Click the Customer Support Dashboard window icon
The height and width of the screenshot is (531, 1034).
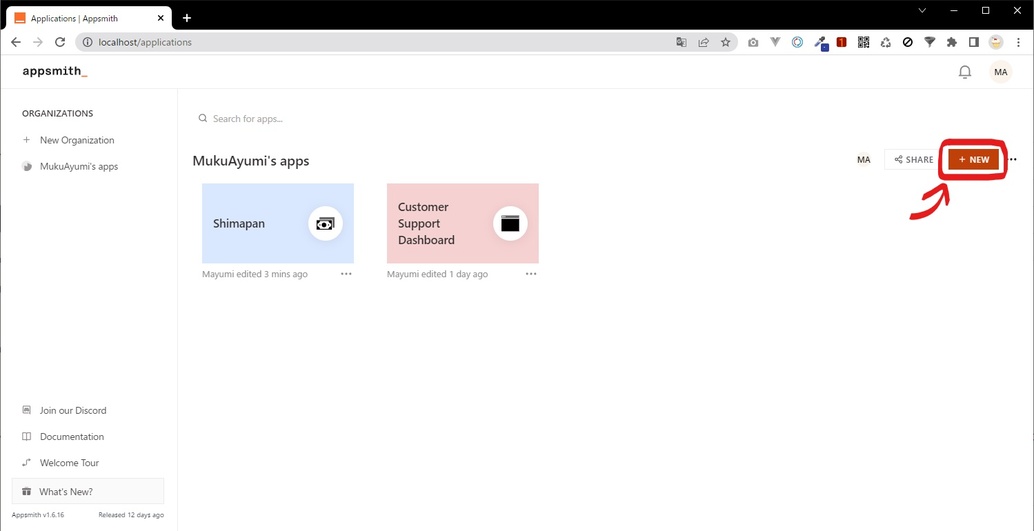click(510, 224)
